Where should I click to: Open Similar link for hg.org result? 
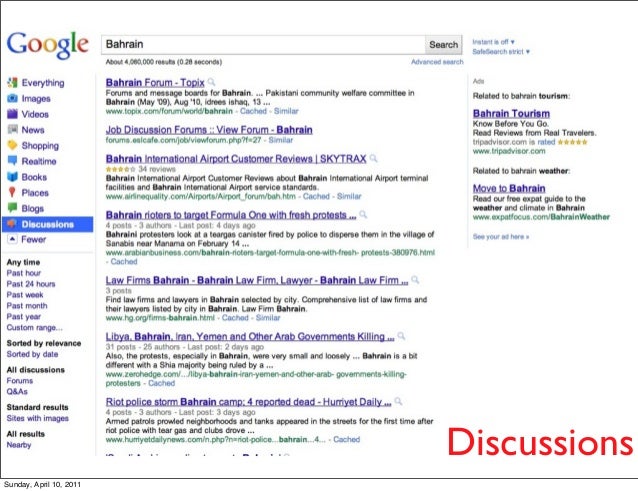tap(268, 318)
